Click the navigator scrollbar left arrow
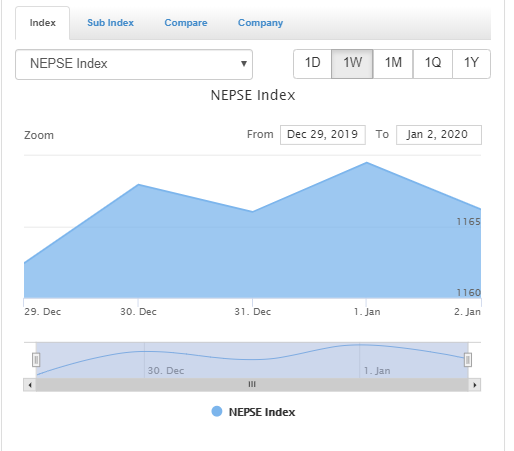The height and width of the screenshot is (451, 514). (30, 385)
